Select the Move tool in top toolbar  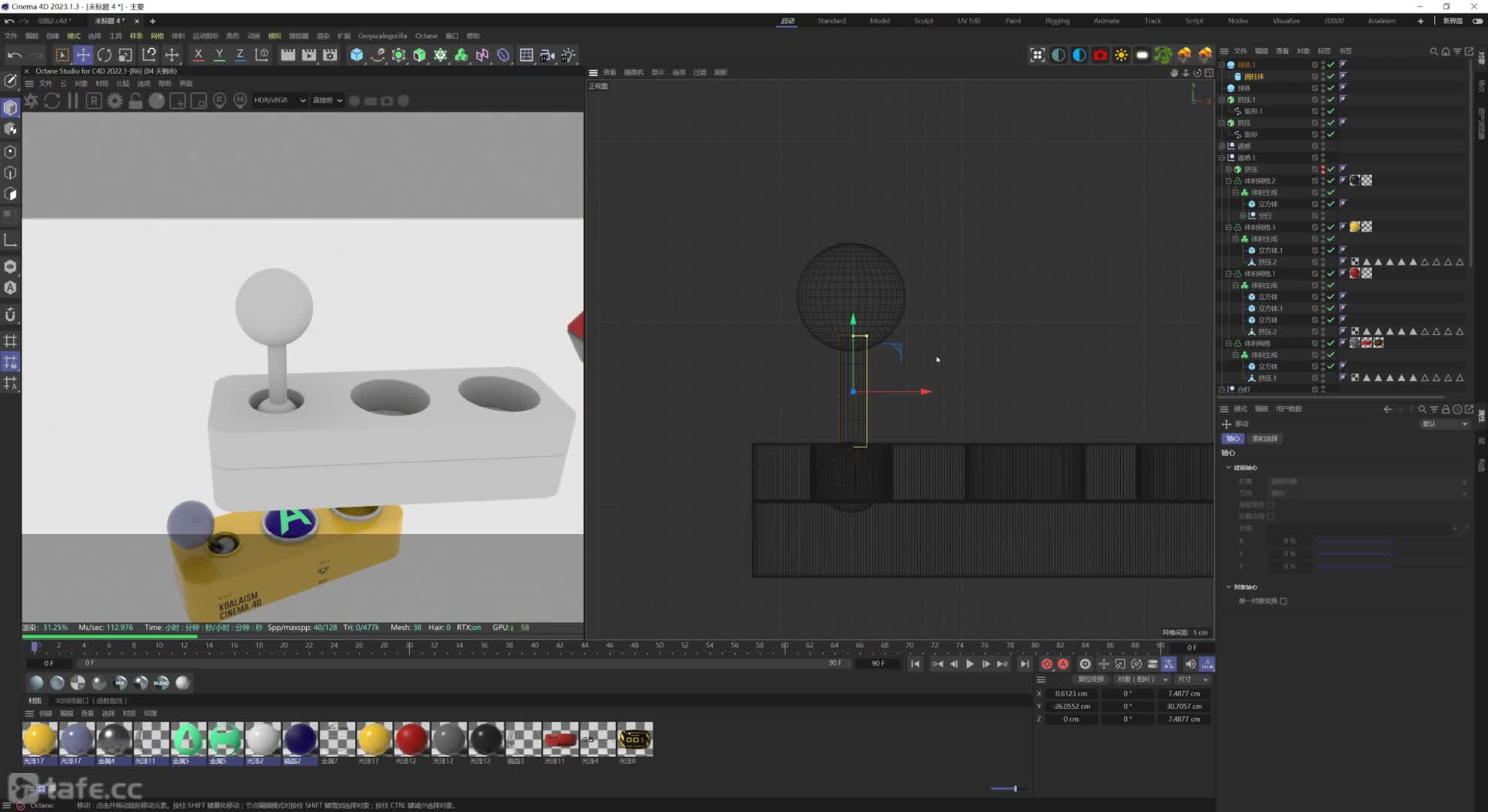tap(84, 55)
